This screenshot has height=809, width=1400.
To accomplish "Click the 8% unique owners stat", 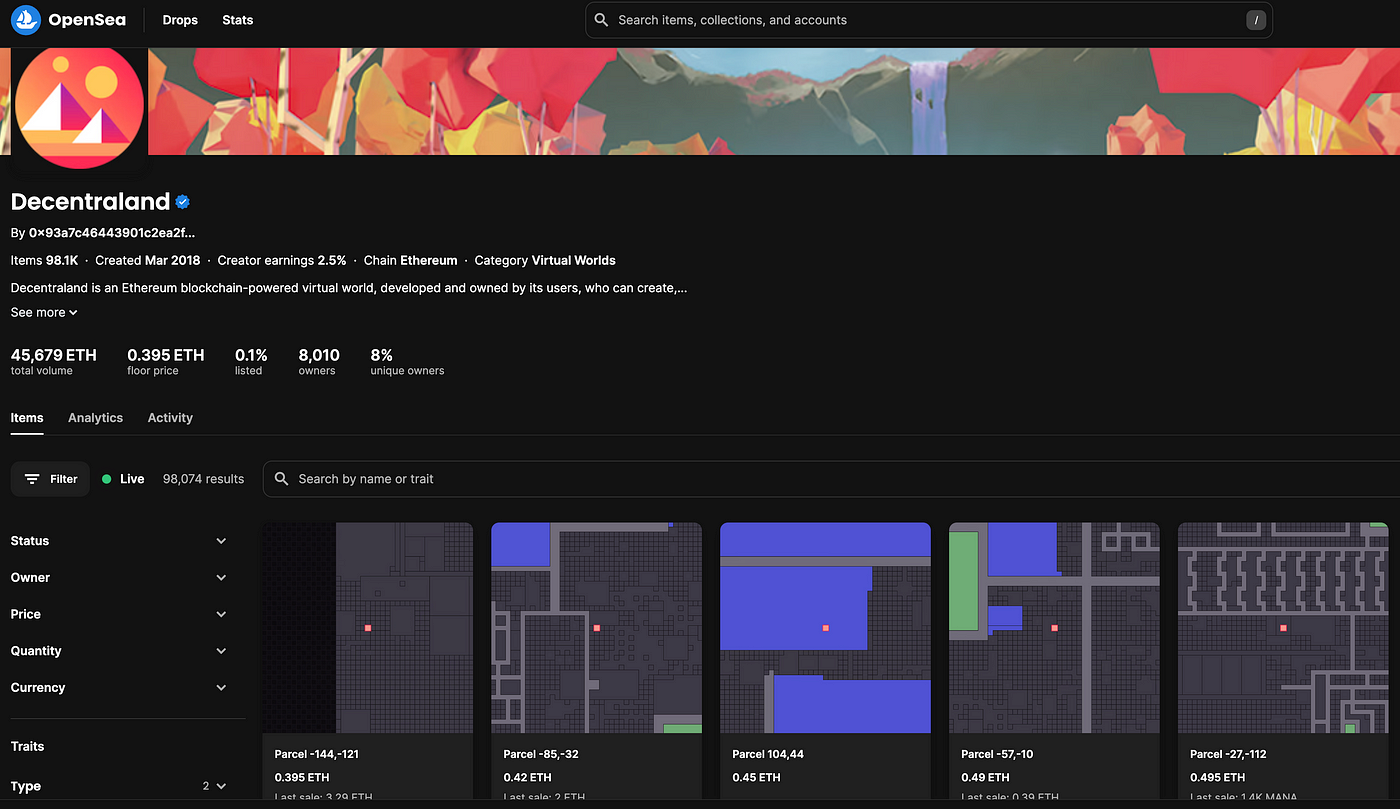I will (407, 362).
